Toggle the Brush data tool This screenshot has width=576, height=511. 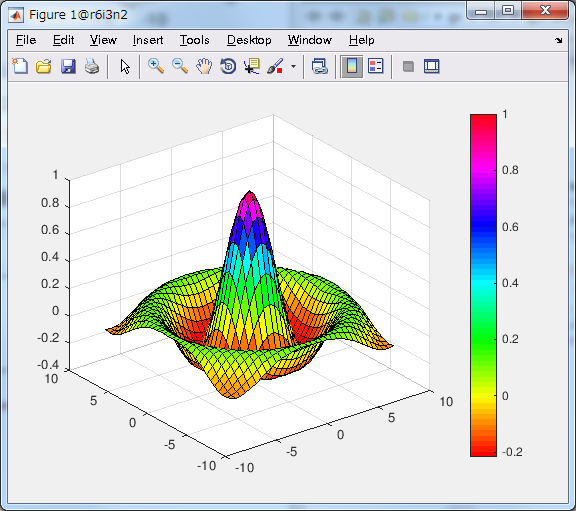[276, 66]
